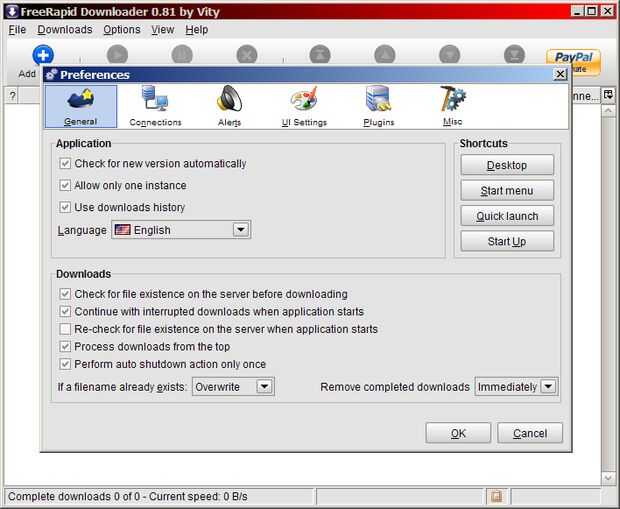620x509 pixels.
Task: Click the Start Up shortcut button
Action: coord(507,241)
